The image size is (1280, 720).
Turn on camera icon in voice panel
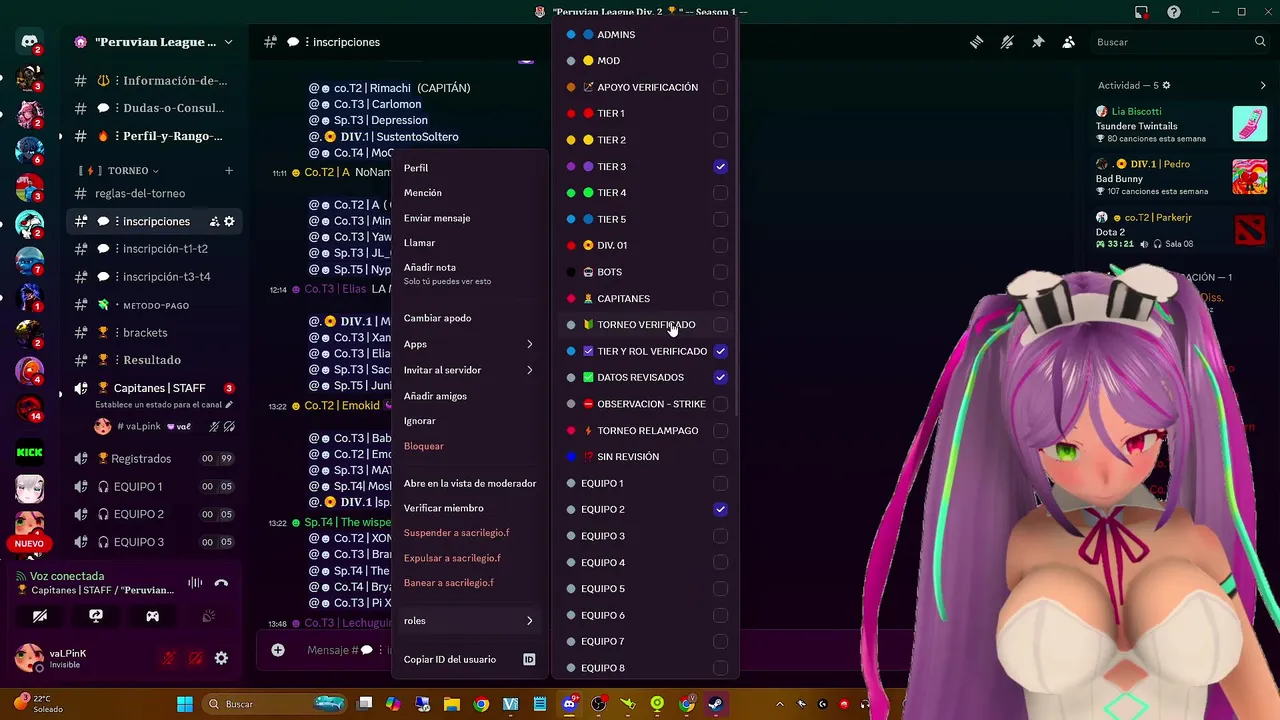tap(40, 617)
